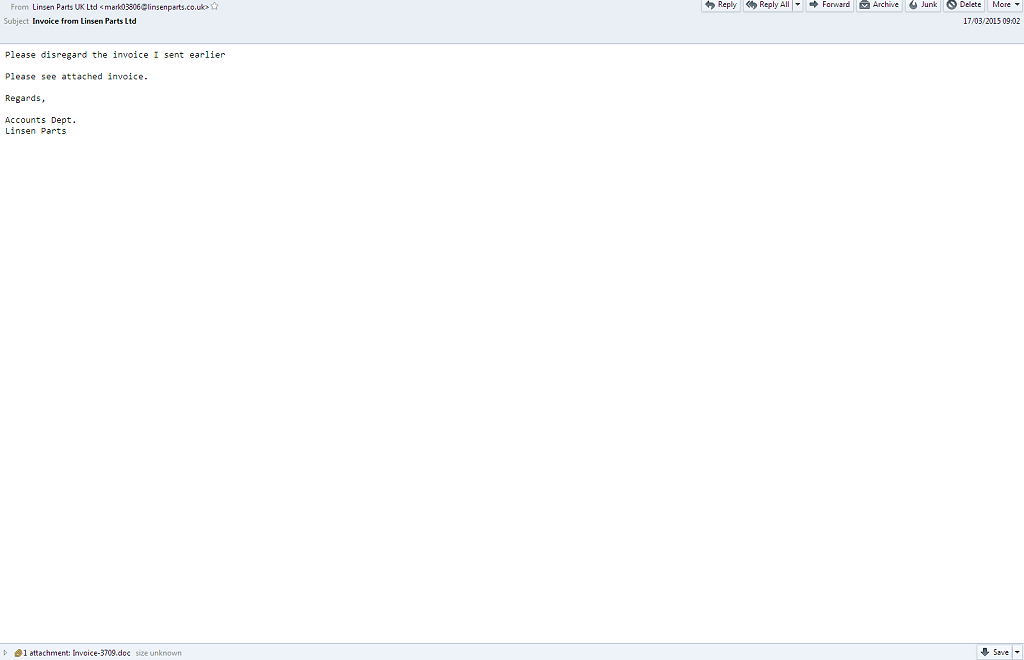Screen dimensions: 1024x660
Task: Delete this email
Action: pyautogui.click(x=964, y=5)
